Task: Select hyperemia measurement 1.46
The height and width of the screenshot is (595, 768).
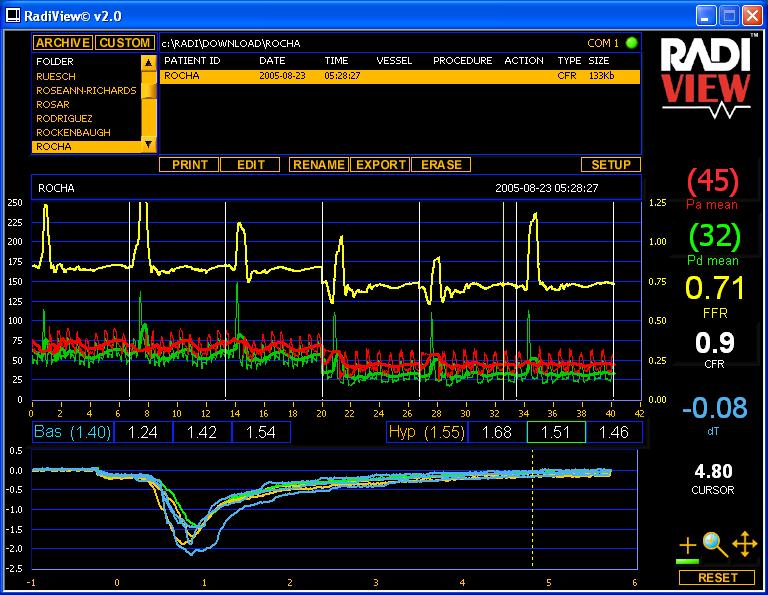Action: (x=614, y=432)
